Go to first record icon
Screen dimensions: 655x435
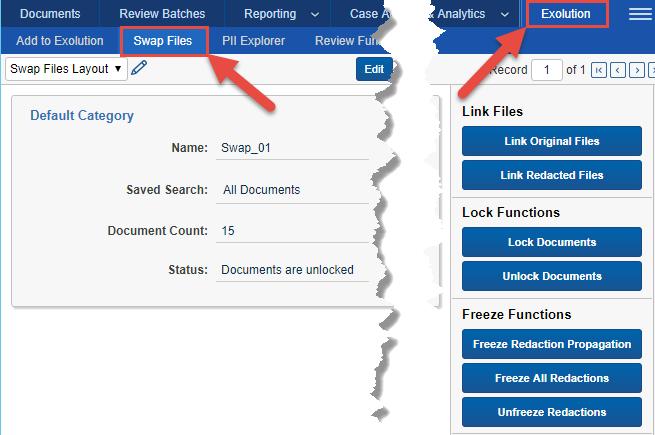(599, 70)
